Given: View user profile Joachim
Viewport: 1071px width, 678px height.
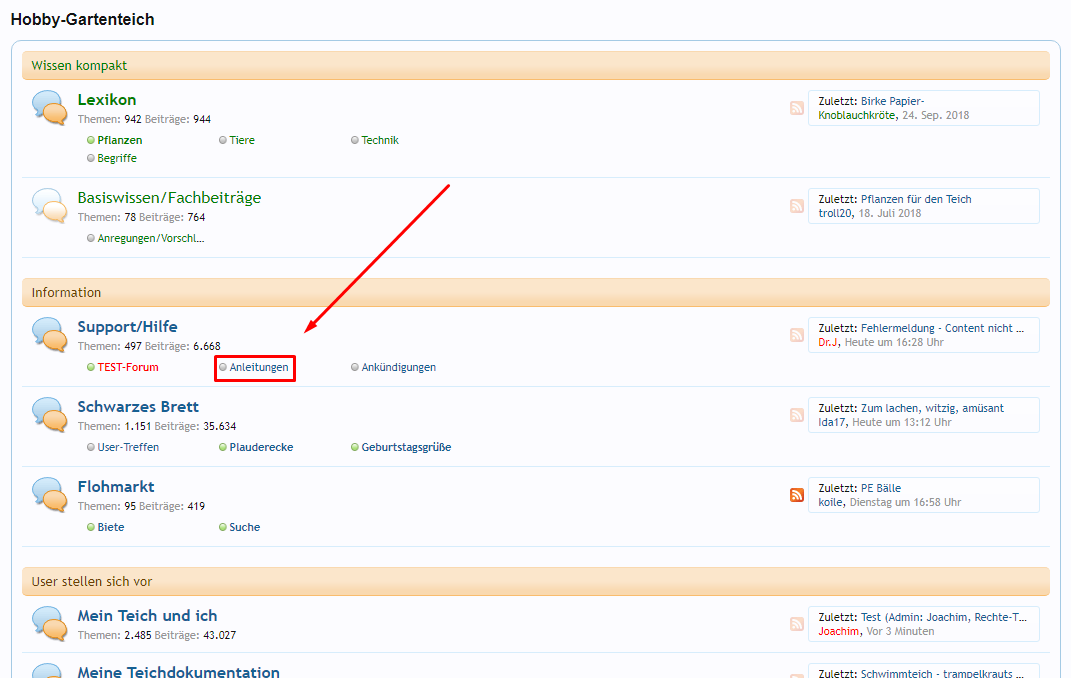Looking at the screenshot, I should click(x=838, y=632).
